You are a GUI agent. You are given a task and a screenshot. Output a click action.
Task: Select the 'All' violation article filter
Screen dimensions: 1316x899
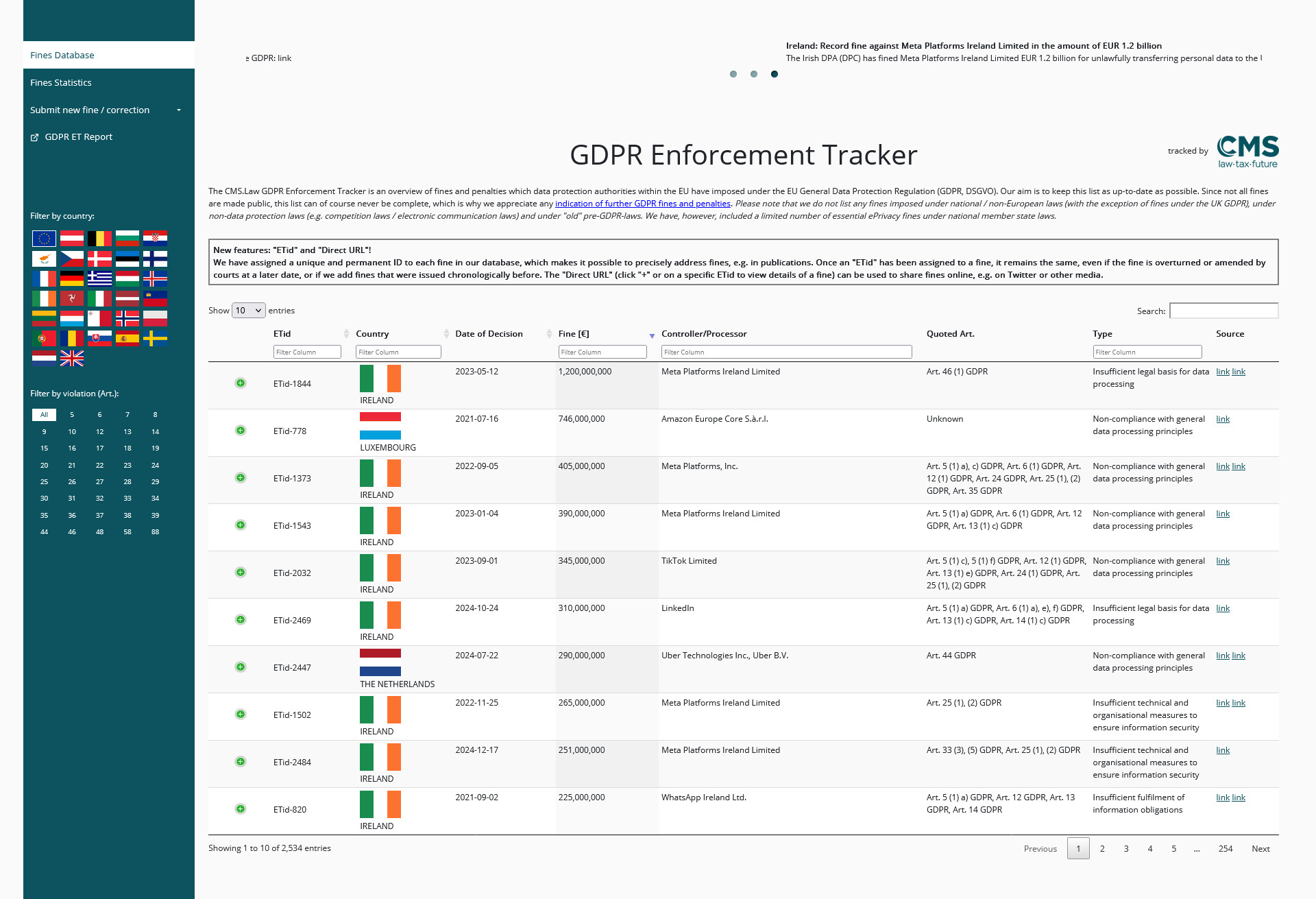(x=44, y=415)
